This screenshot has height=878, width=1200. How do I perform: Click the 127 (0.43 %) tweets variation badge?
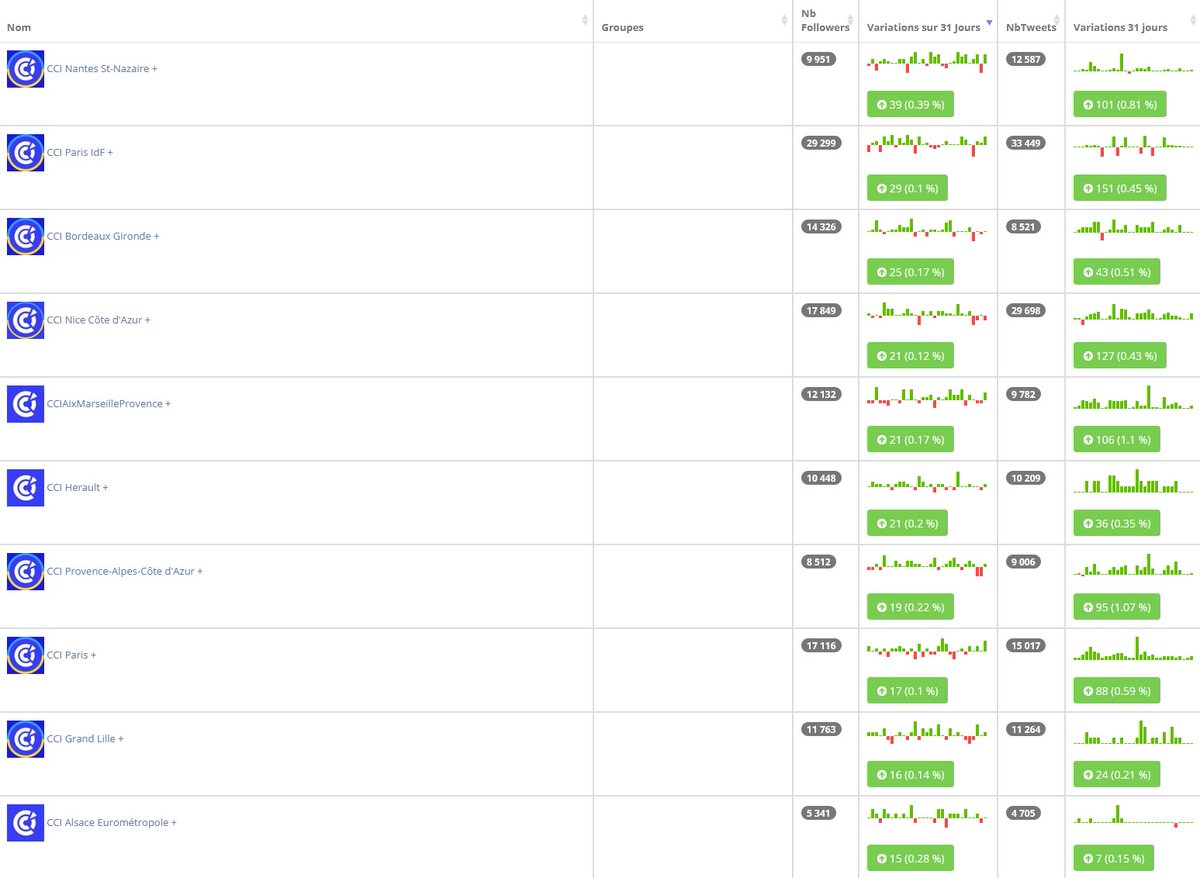point(1119,356)
